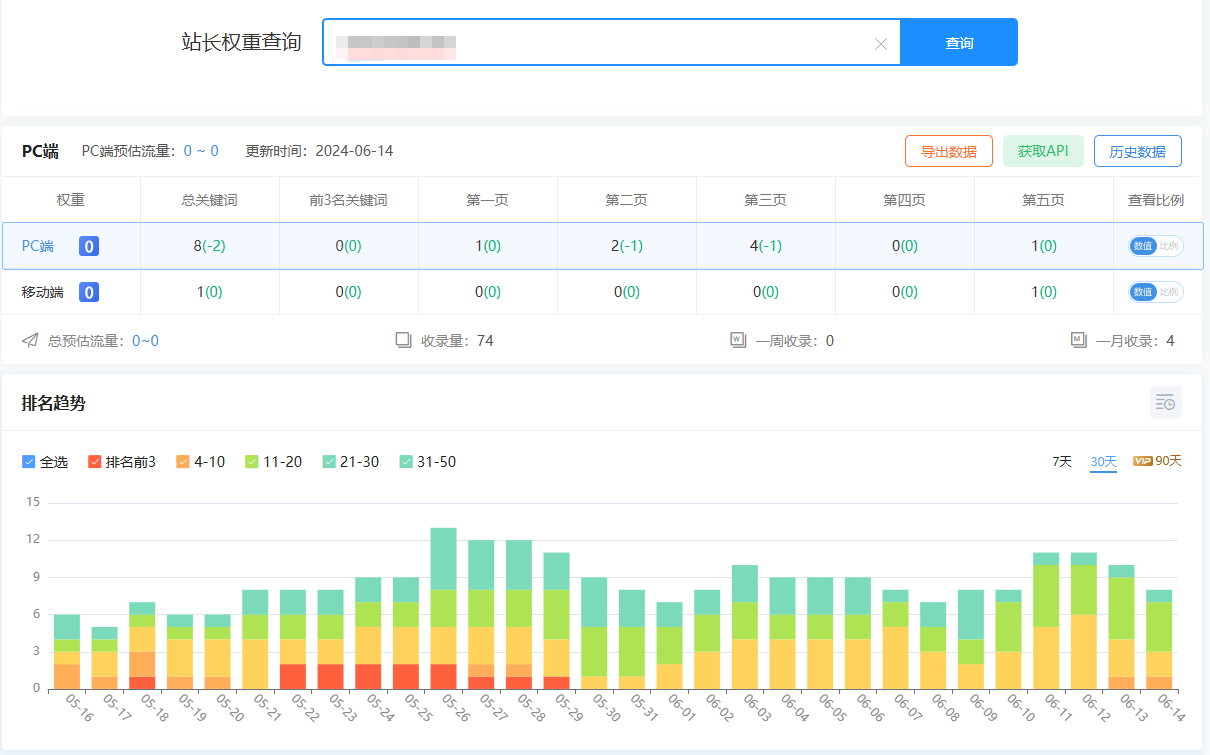
Task: Clear the search field with the X icon
Action: 881,43
